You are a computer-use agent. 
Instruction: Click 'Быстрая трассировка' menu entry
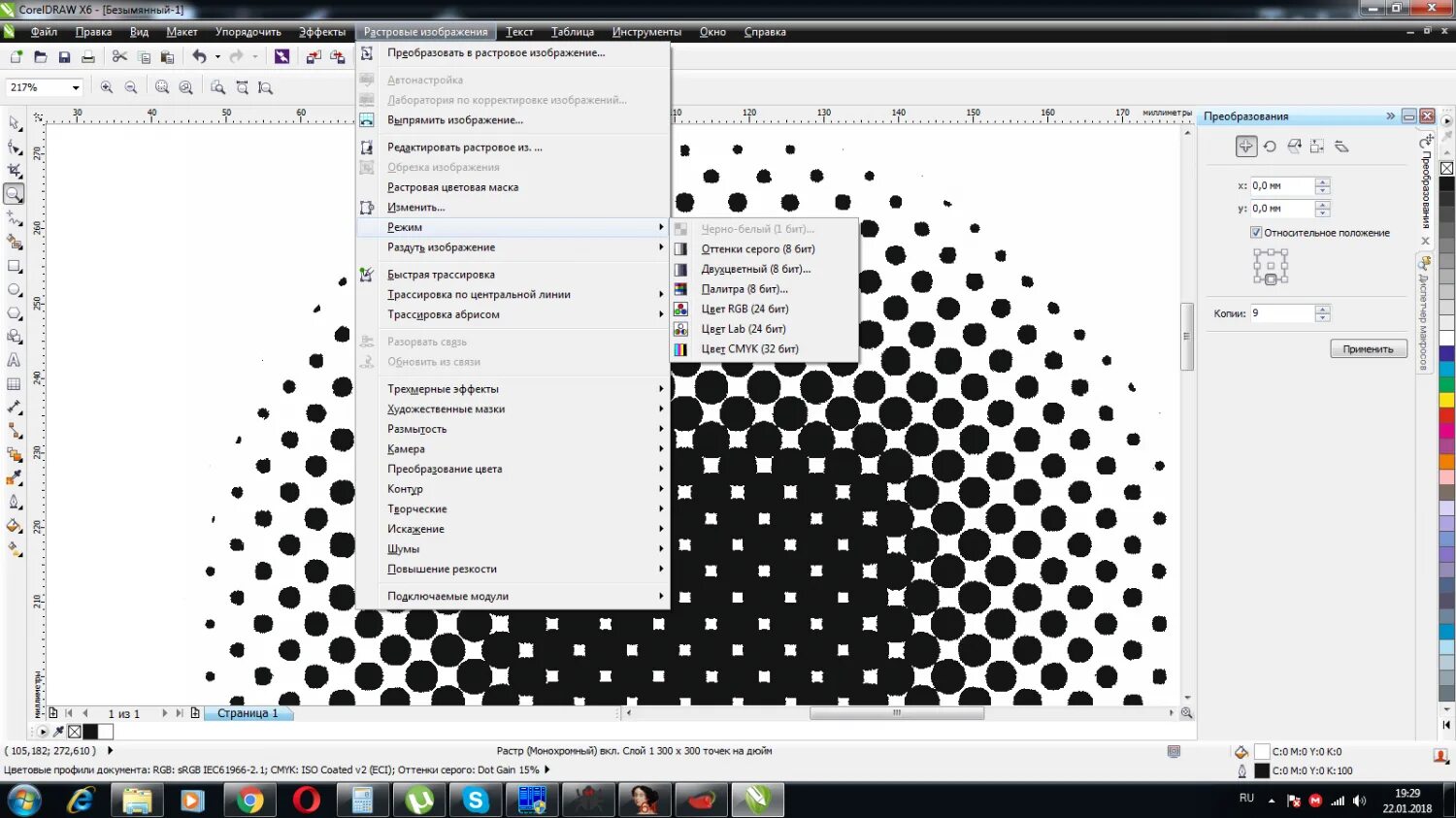[x=513, y=275]
